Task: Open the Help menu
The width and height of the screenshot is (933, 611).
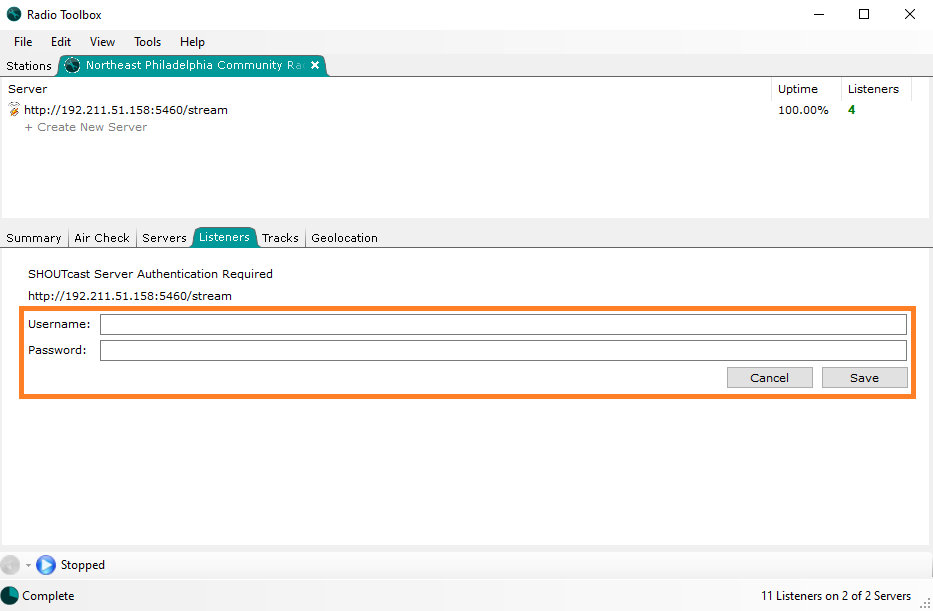Action: tap(192, 42)
